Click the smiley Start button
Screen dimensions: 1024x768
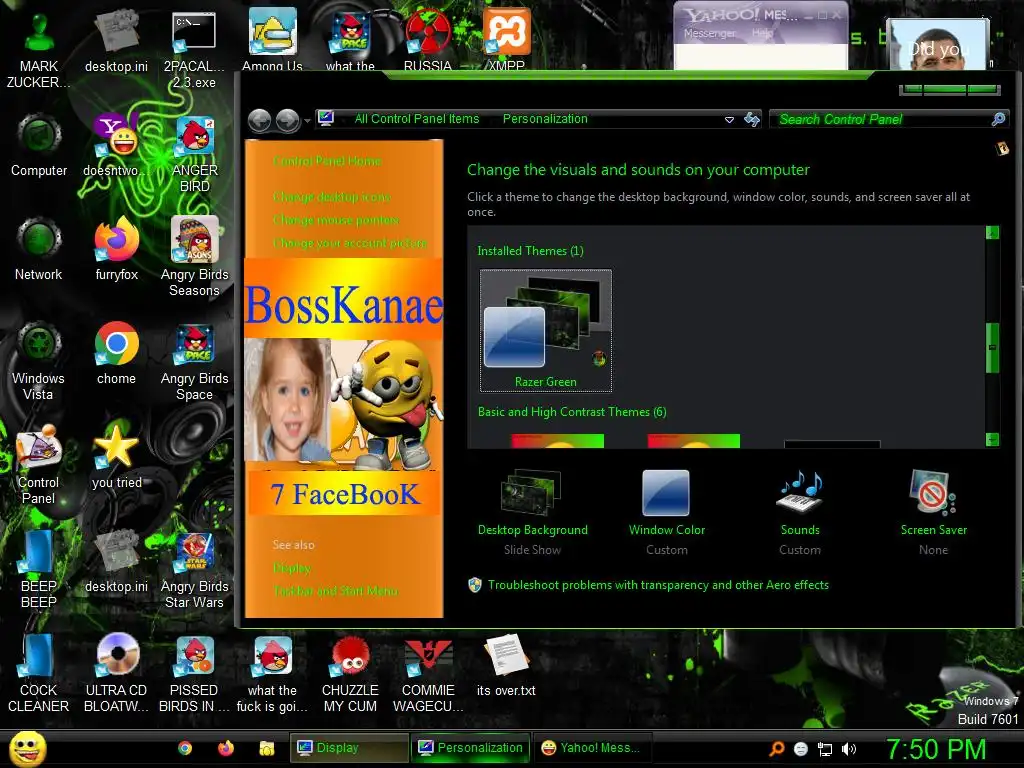[x=27, y=748]
